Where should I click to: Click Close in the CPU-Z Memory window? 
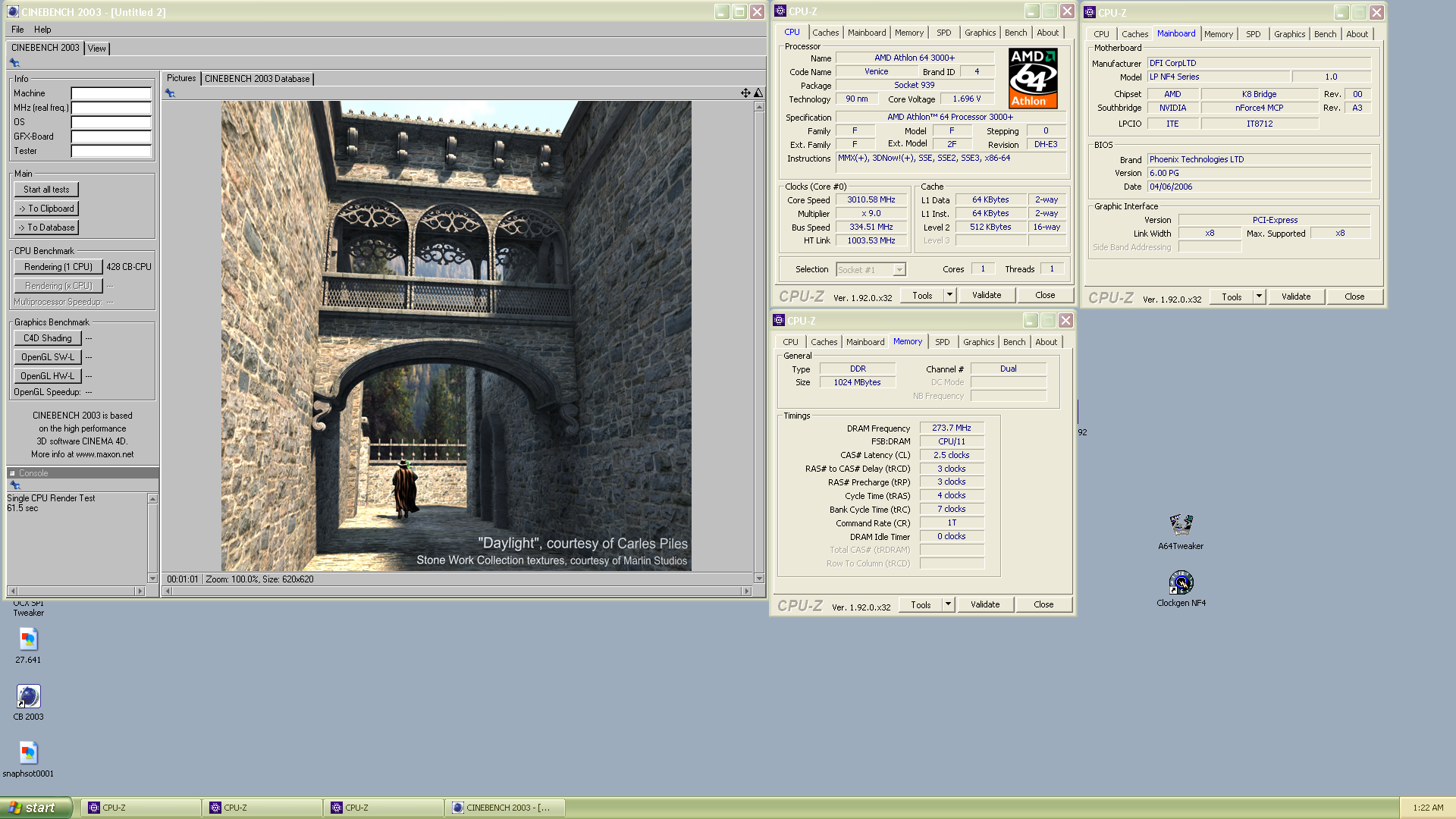[x=1043, y=604]
